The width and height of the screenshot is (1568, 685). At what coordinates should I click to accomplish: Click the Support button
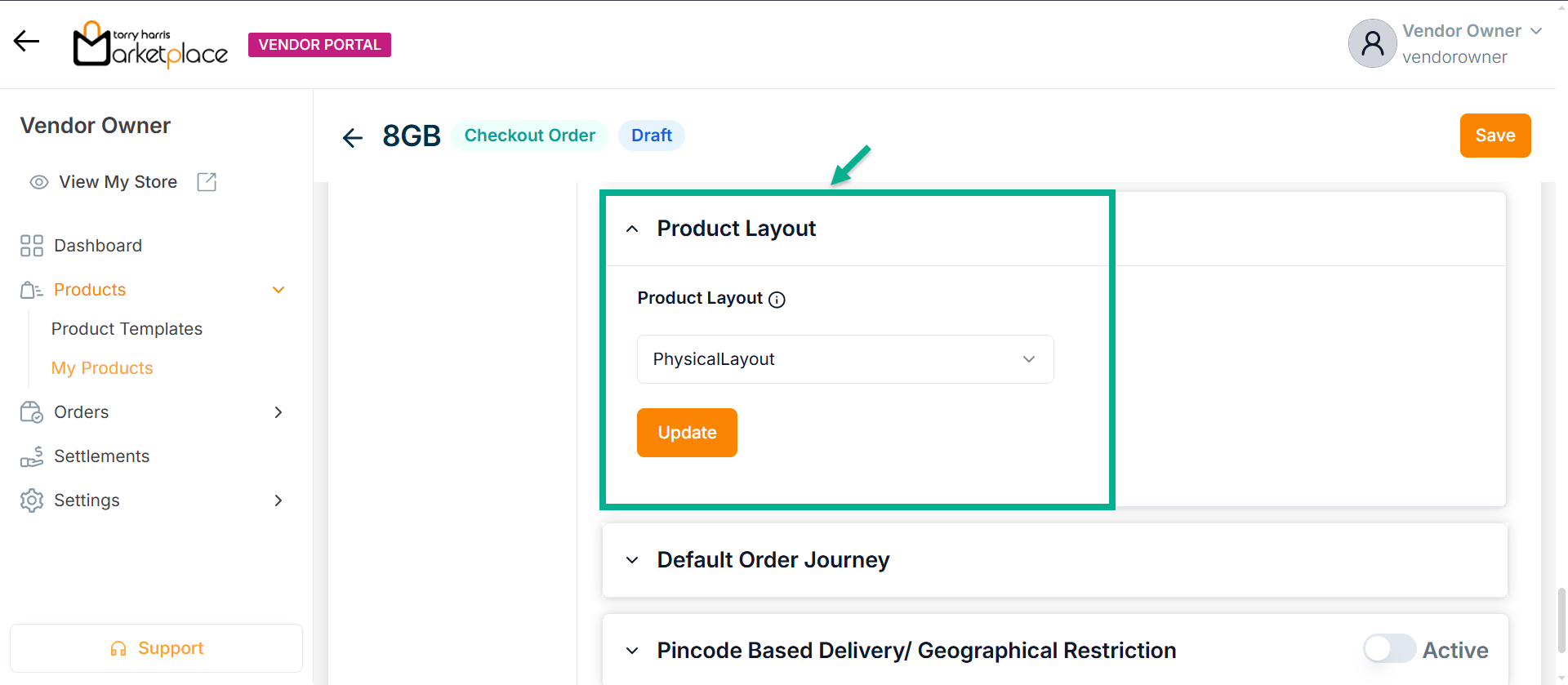click(x=156, y=648)
